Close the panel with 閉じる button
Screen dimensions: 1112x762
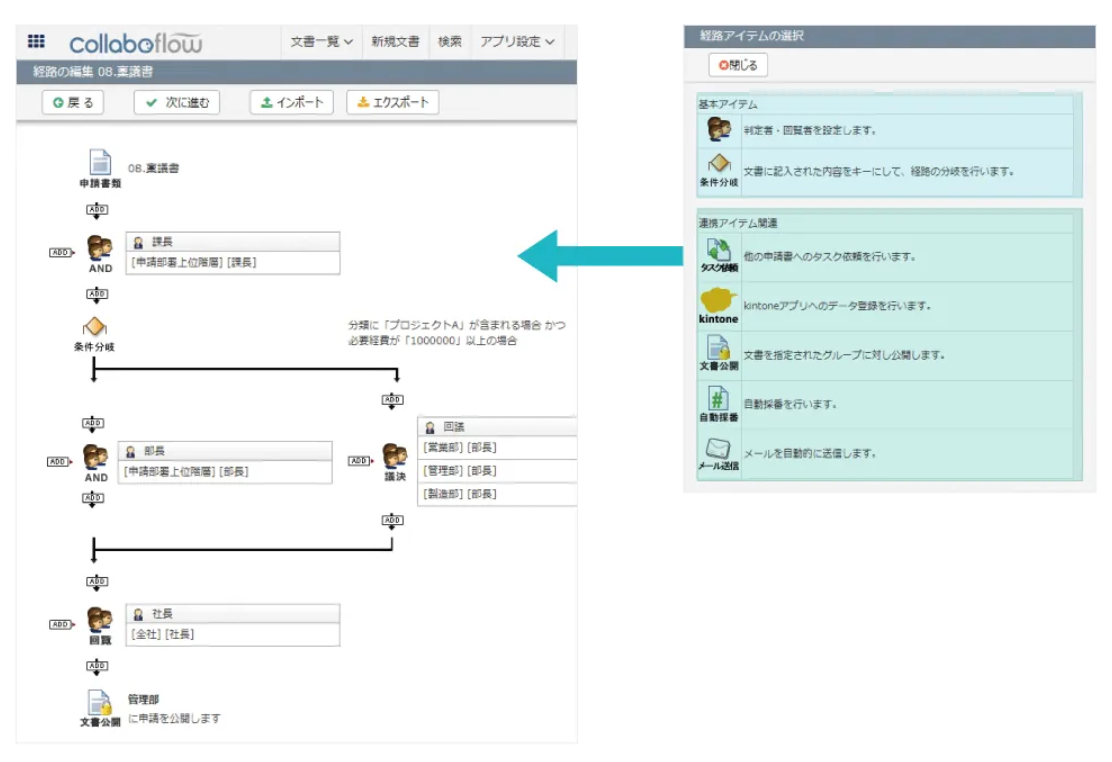pos(738,65)
